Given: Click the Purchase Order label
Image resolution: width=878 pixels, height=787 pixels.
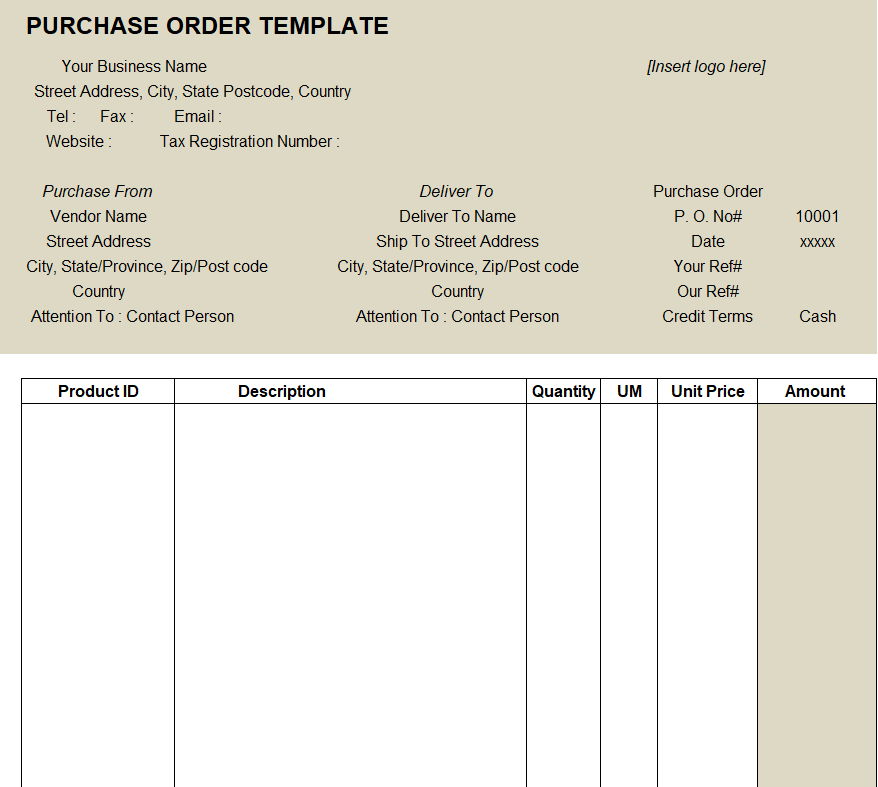Looking at the screenshot, I should (x=707, y=192).
